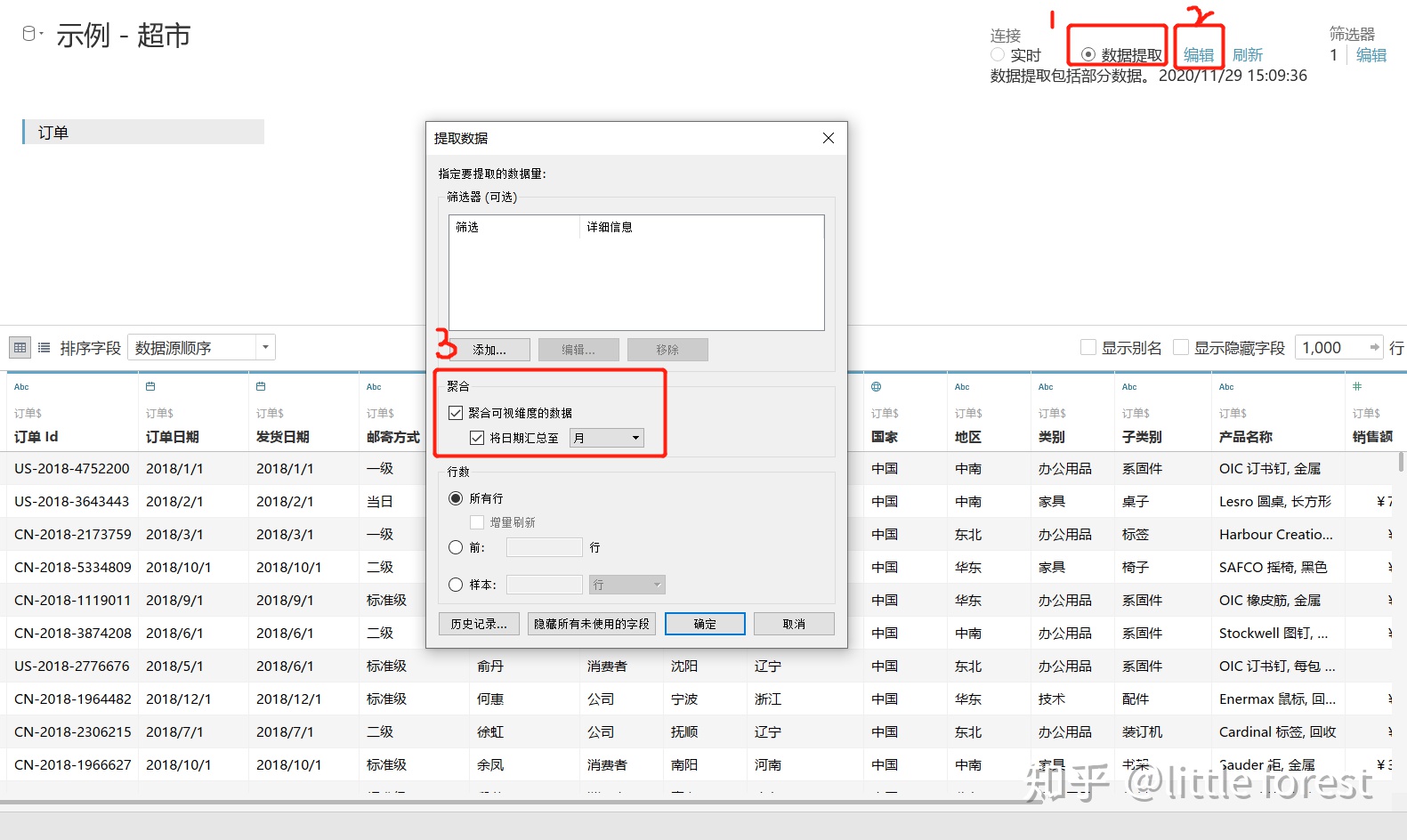Open 历史记录... button
The image size is (1407, 840).
(479, 624)
